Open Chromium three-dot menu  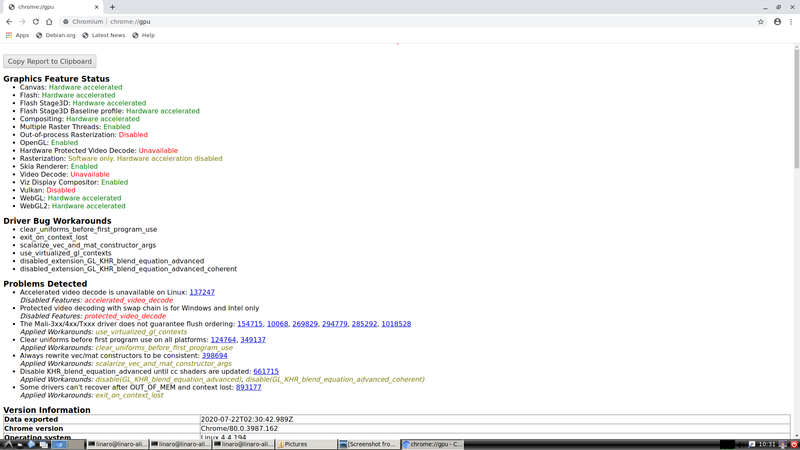pos(791,22)
